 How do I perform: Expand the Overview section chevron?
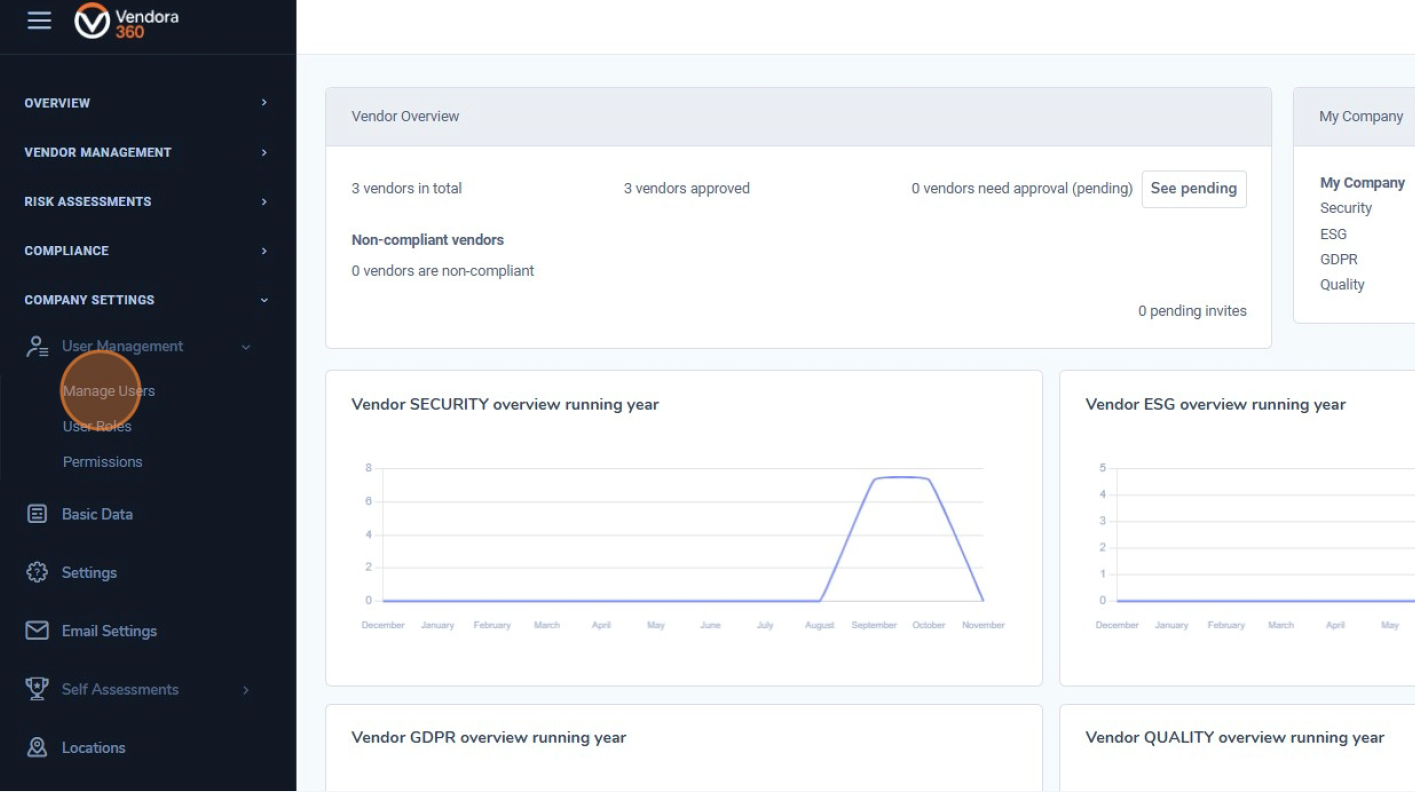(264, 103)
